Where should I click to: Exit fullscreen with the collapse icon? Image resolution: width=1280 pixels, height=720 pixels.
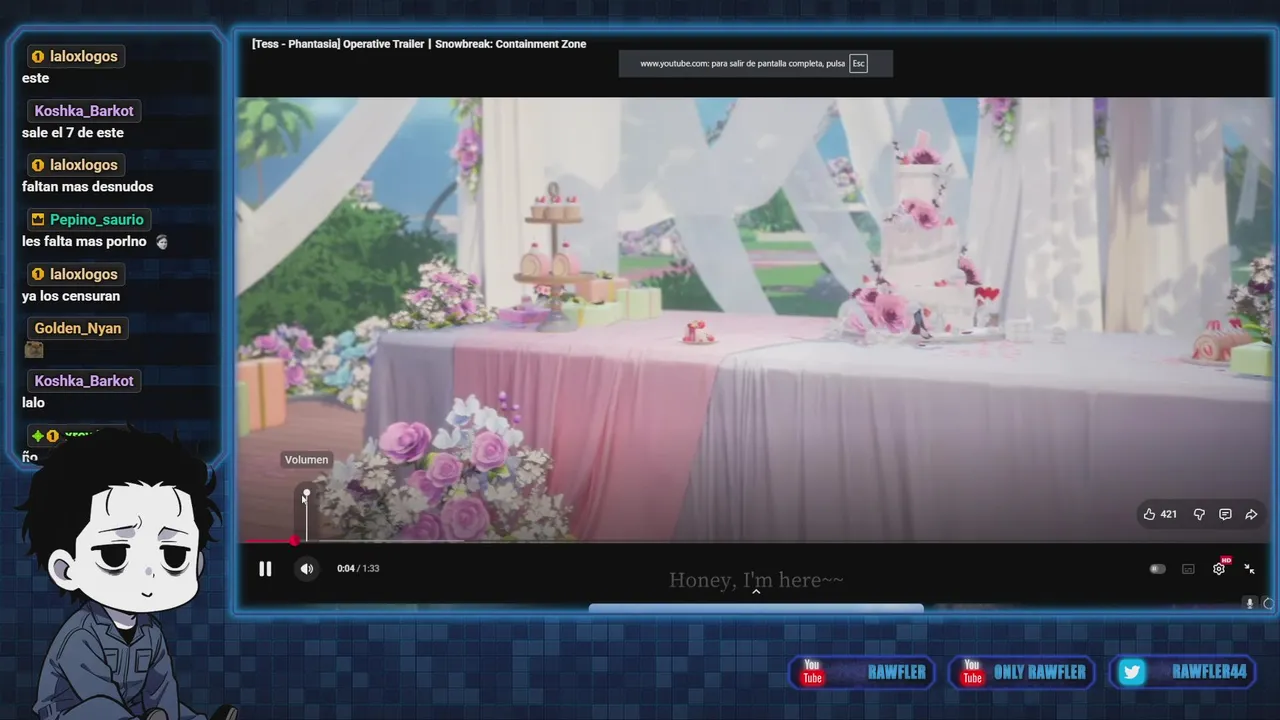click(x=1249, y=568)
